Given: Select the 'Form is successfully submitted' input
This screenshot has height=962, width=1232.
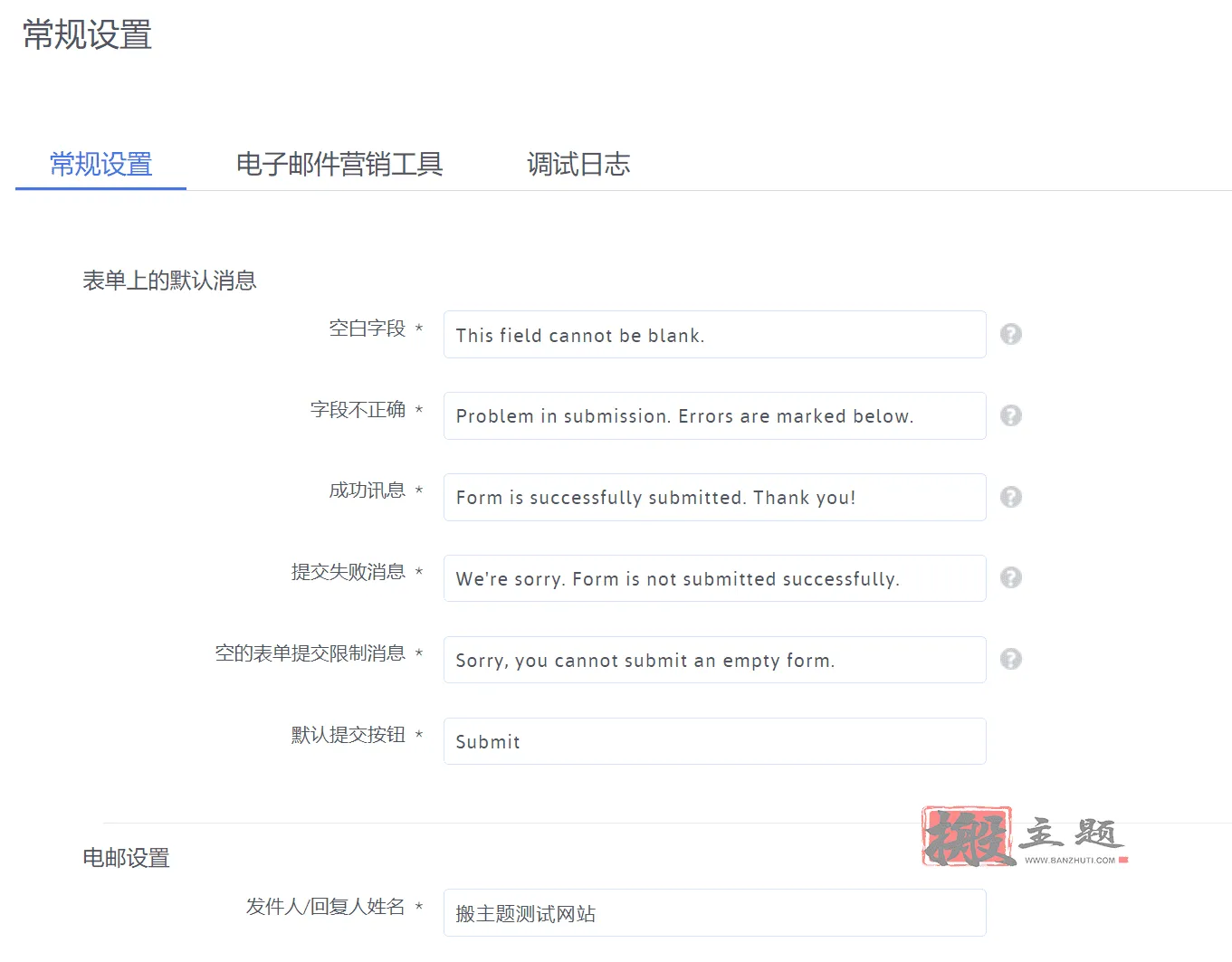Looking at the screenshot, I should 714,498.
